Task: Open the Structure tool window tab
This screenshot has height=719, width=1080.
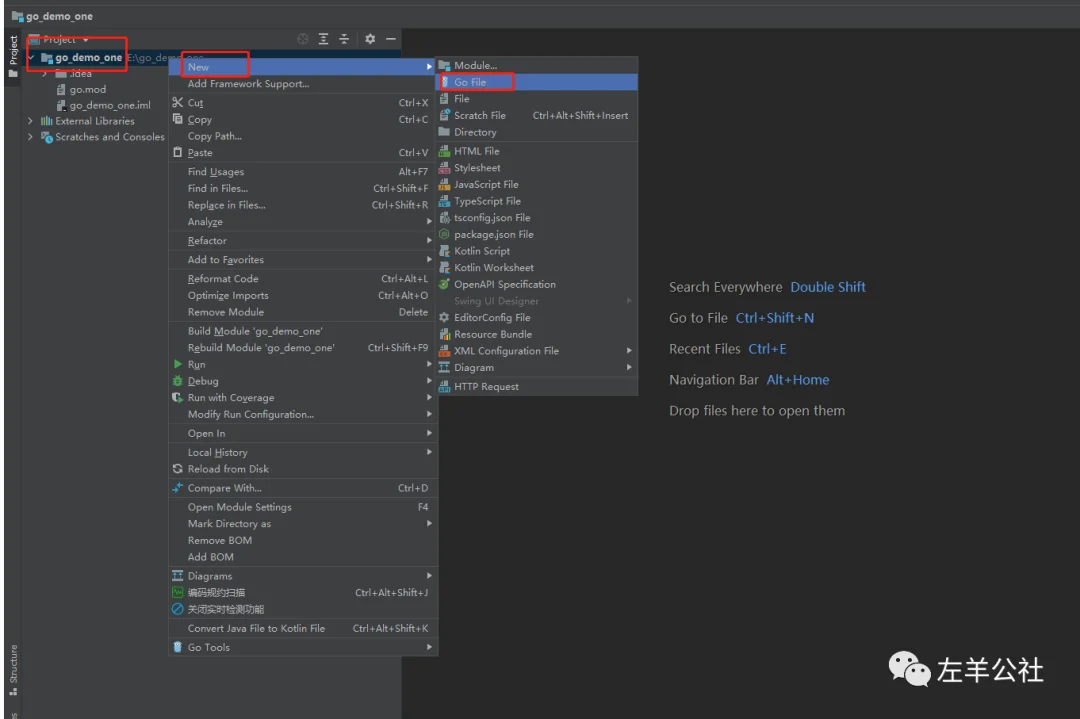Action: [x=13, y=670]
